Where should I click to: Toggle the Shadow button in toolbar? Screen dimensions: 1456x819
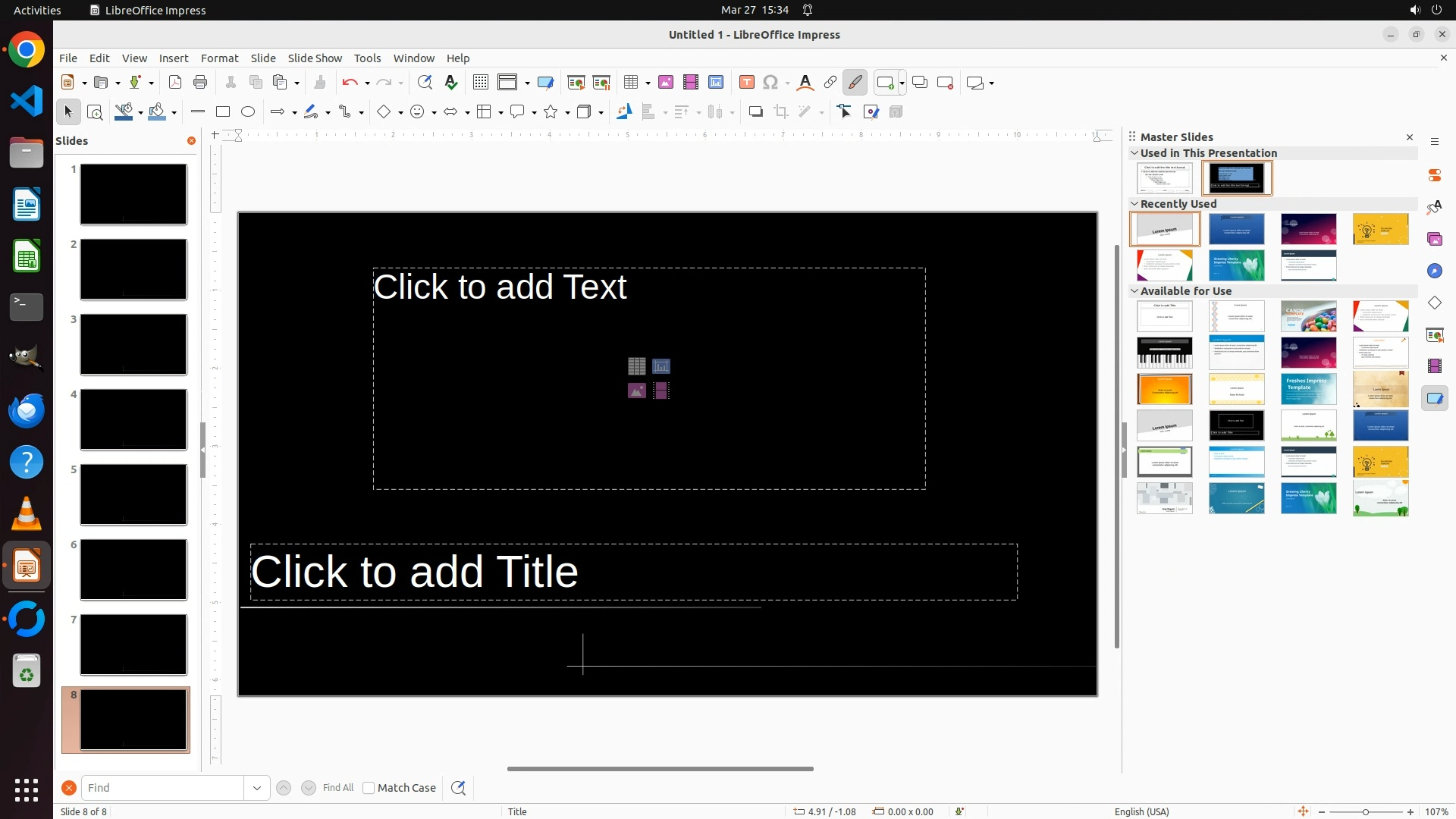(x=755, y=112)
